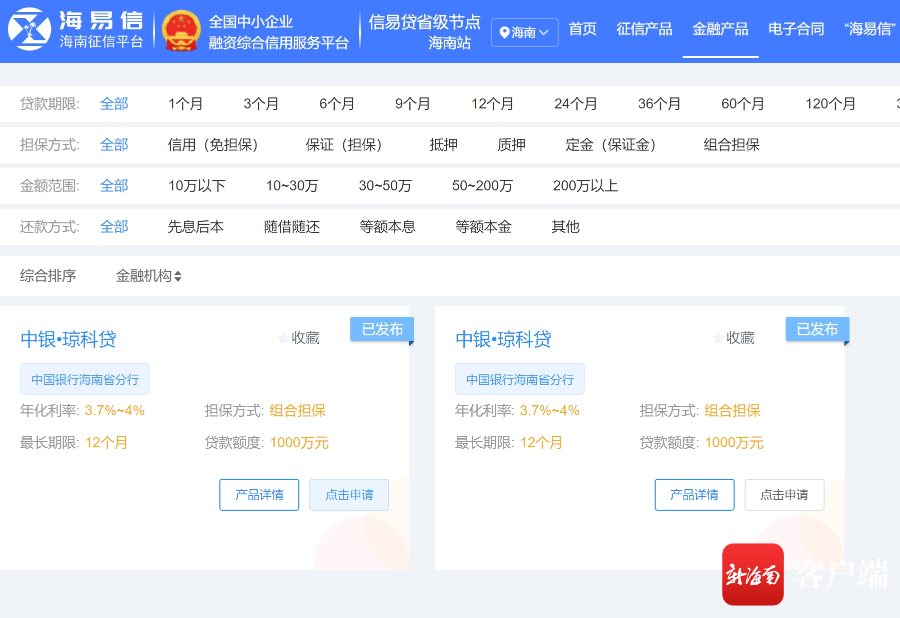Filter amount by 10万以下
The width and height of the screenshot is (900, 618).
(197, 186)
